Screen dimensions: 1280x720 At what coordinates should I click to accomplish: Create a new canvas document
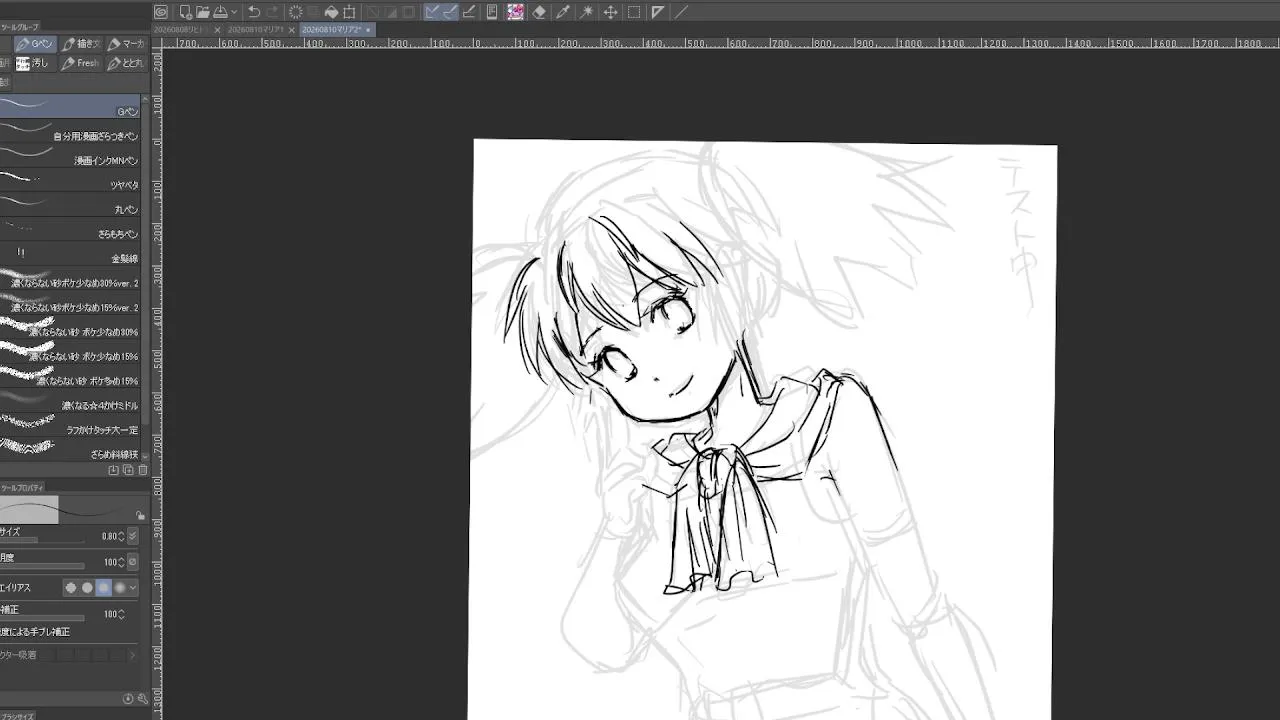[x=185, y=12]
